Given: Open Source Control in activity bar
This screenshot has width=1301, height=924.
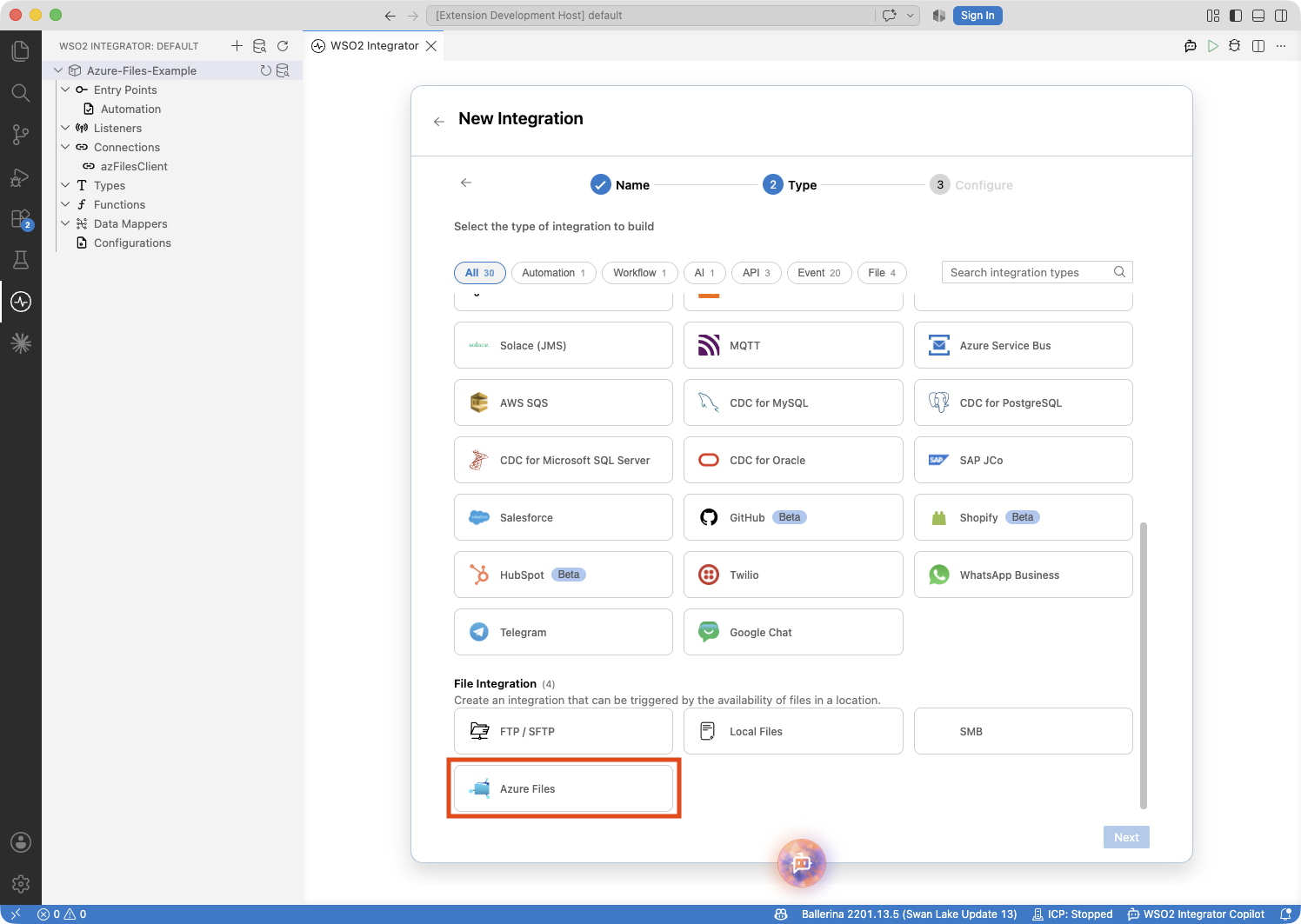Looking at the screenshot, I should click(x=21, y=135).
